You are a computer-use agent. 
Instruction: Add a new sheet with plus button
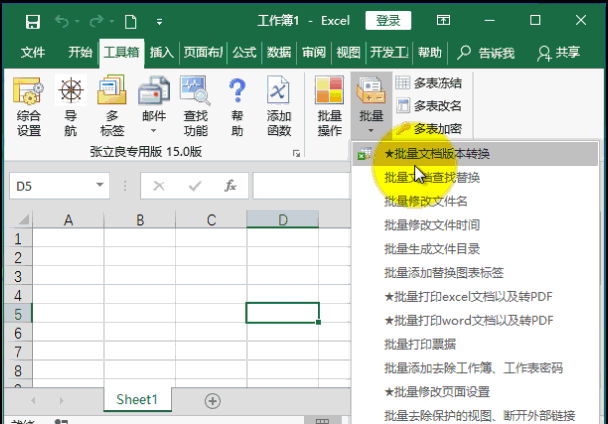coord(212,400)
